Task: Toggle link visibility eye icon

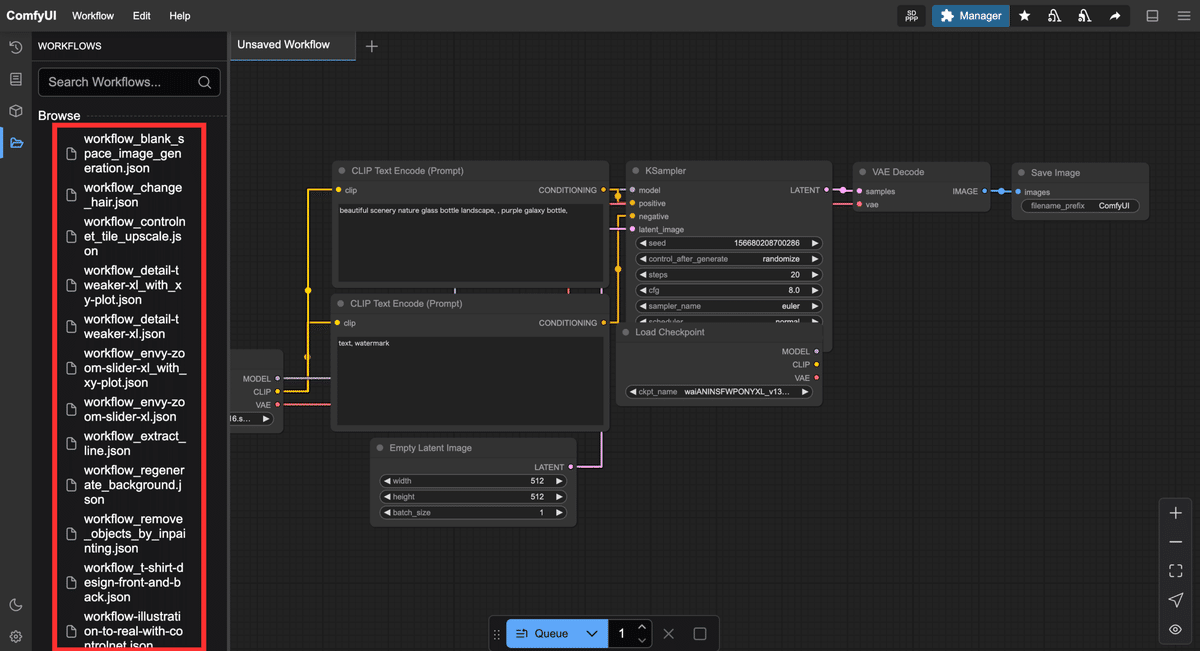Action: pos(1176,629)
